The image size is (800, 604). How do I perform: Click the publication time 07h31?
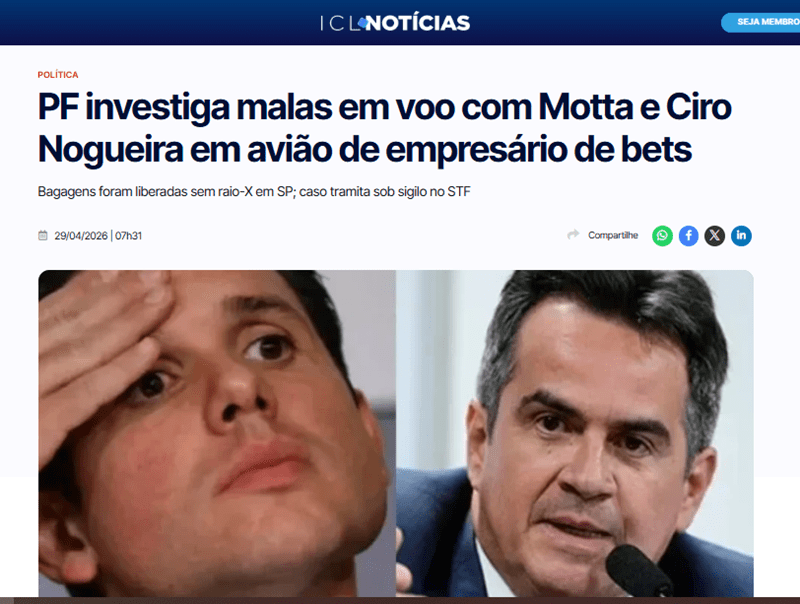coord(129,236)
